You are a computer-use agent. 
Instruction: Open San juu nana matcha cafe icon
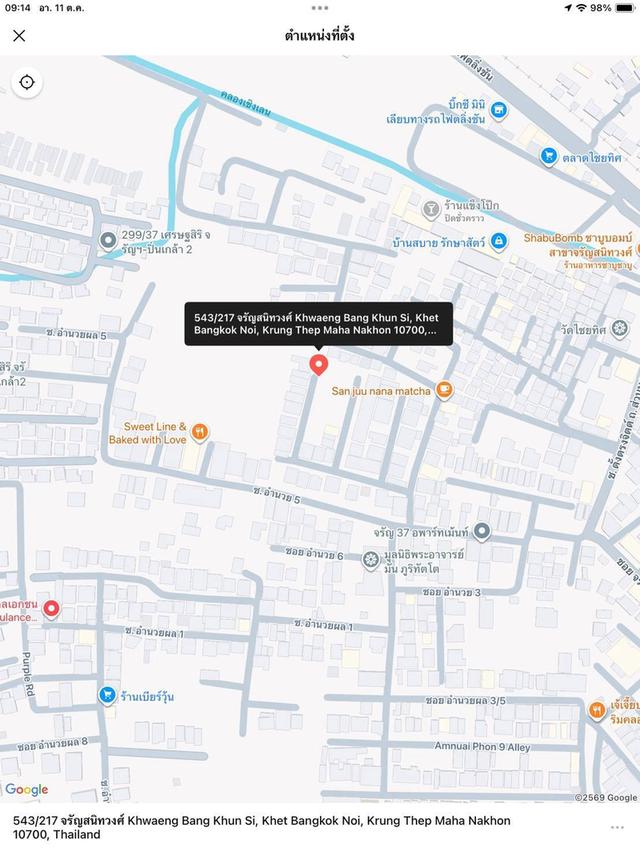(x=444, y=390)
